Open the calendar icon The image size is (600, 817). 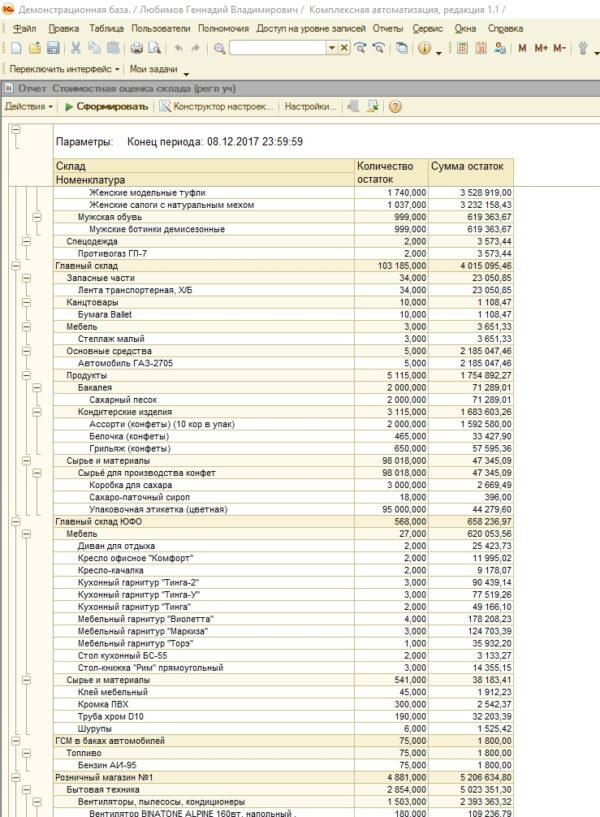[481, 48]
